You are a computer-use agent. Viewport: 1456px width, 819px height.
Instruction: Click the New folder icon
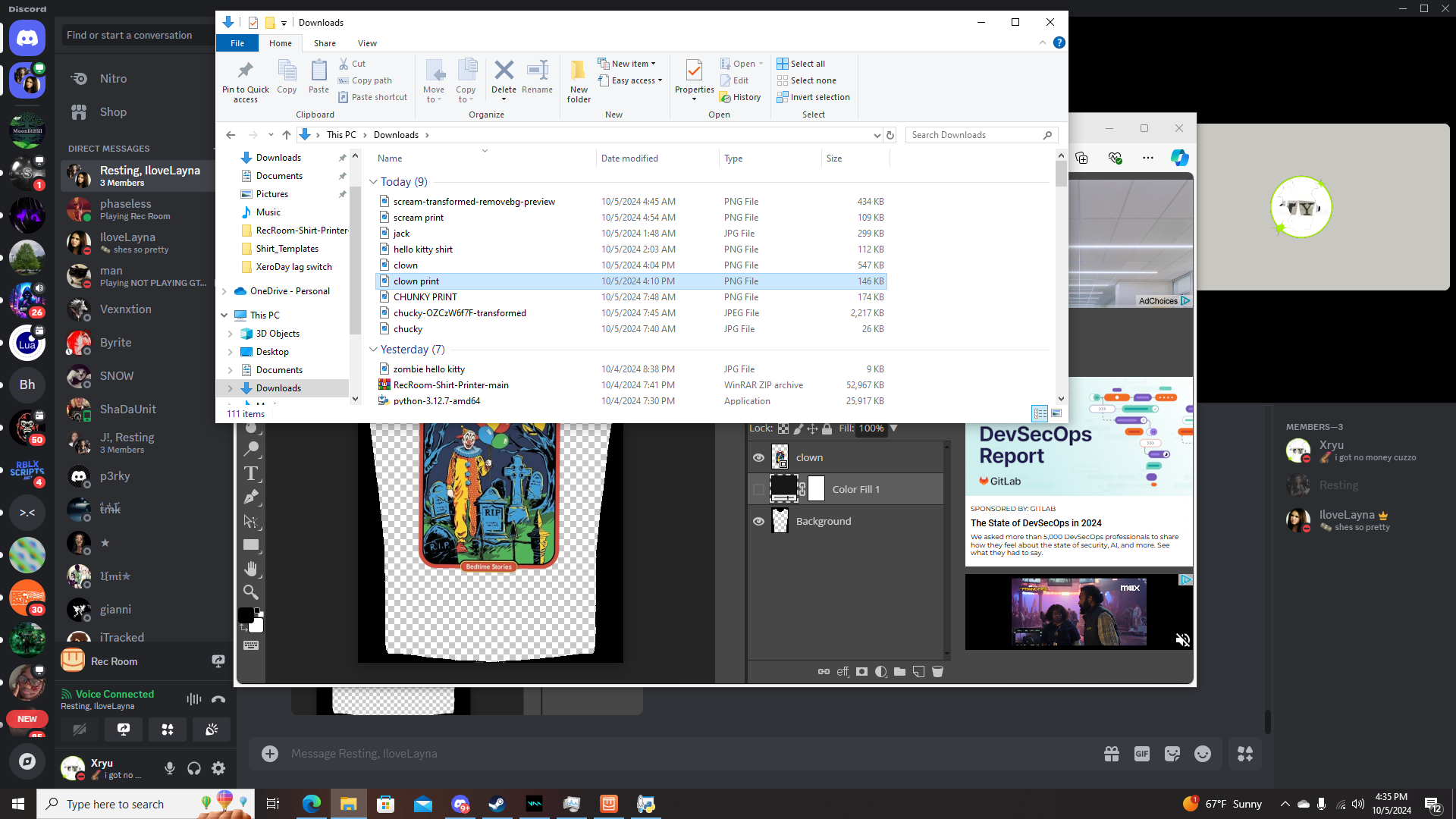[x=579, y=72]
